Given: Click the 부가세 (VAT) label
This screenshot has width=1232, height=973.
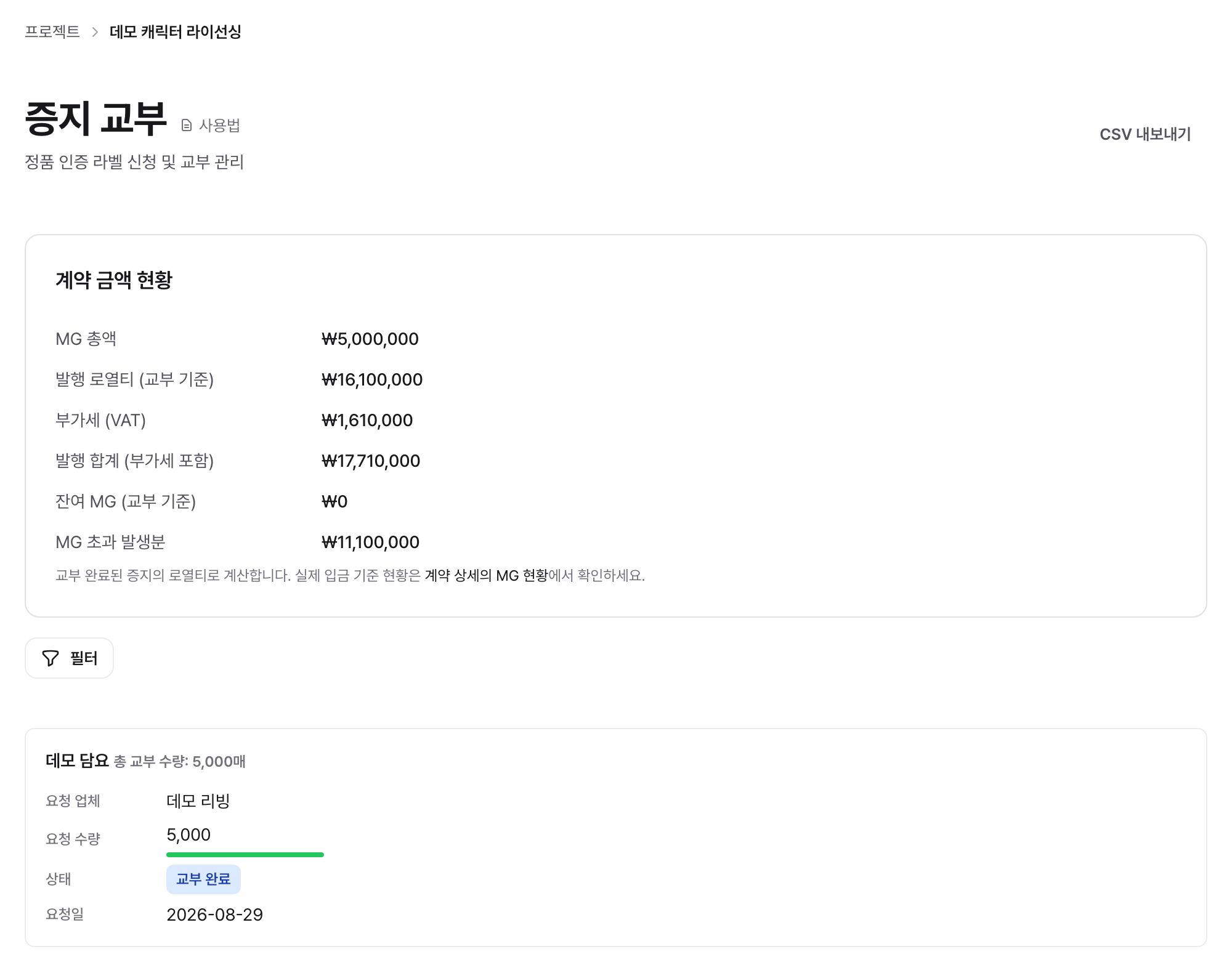Looking at the screenshot, I should pos(100,420).
